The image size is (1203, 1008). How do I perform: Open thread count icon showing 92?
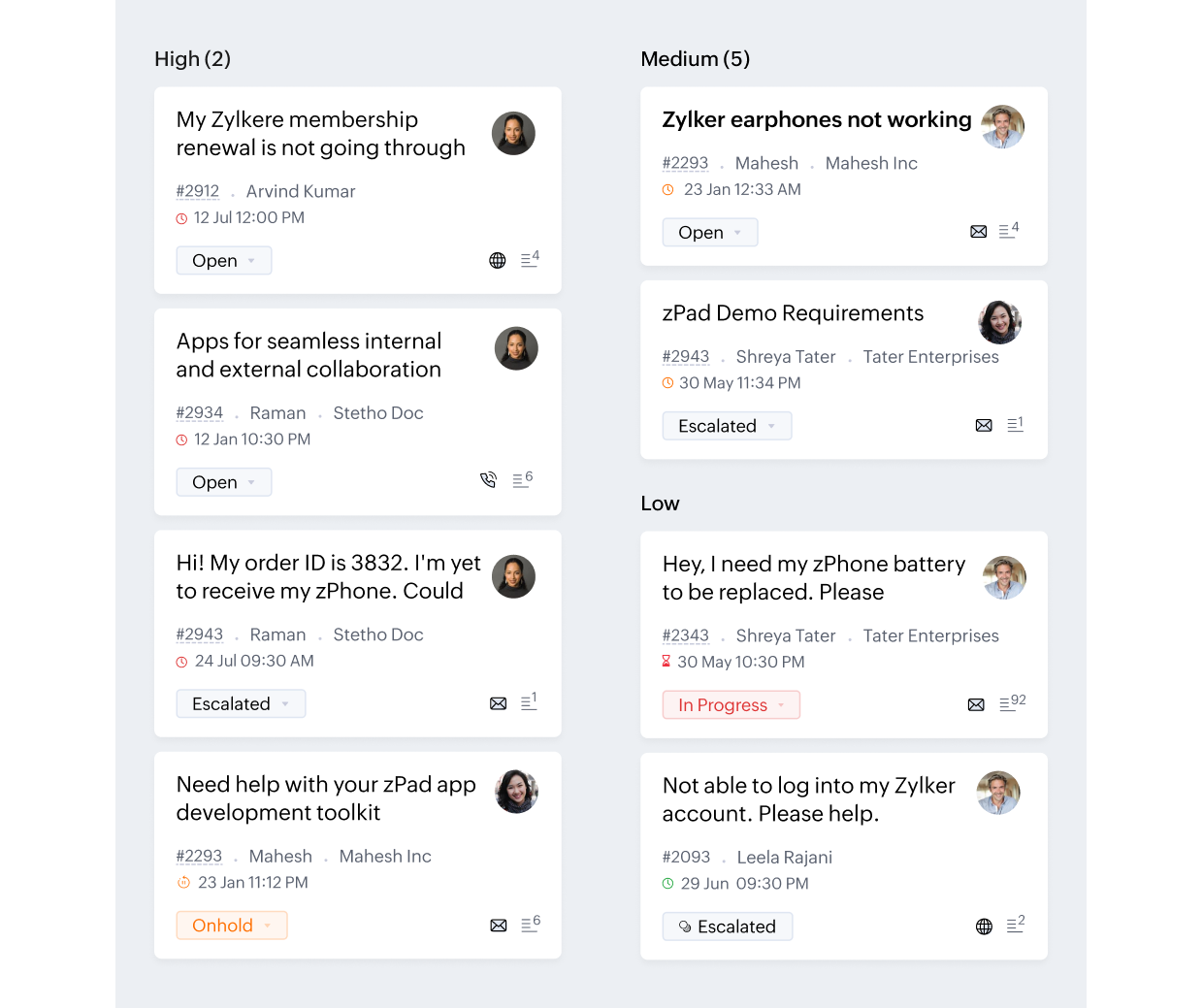click(x=1012, y=703)
